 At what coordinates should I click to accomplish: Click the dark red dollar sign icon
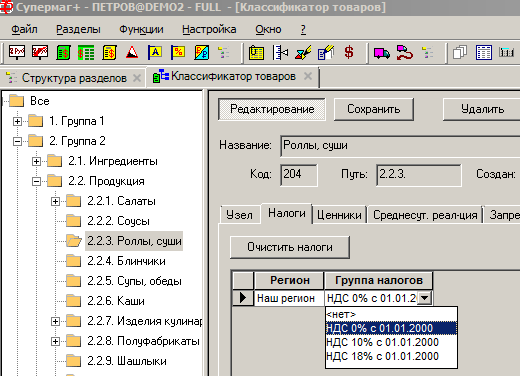[349, 53]
